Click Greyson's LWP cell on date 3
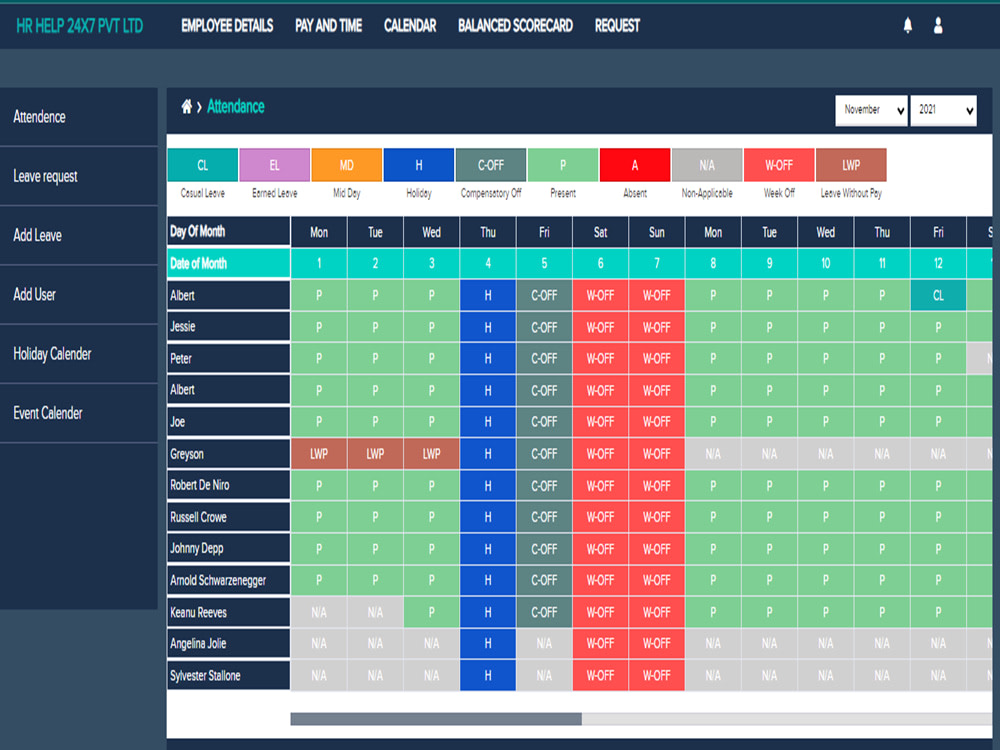1000x750 pixels. (431, 454)
